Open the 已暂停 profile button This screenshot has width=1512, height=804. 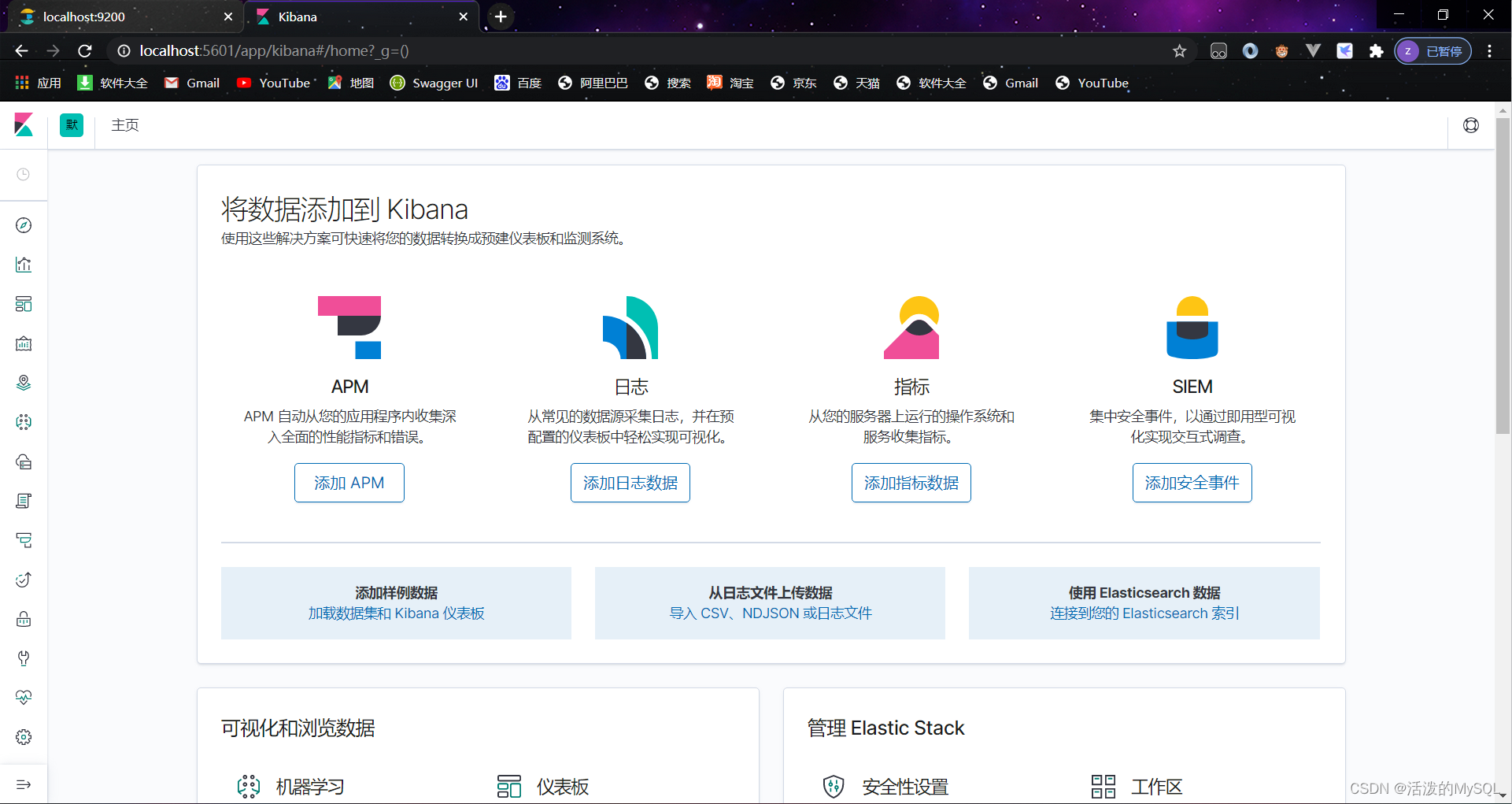[1433, 51]
